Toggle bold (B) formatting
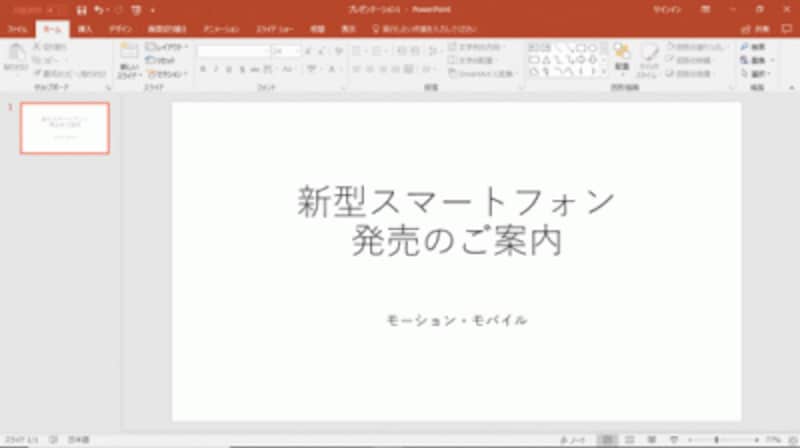 coord(203,69)
